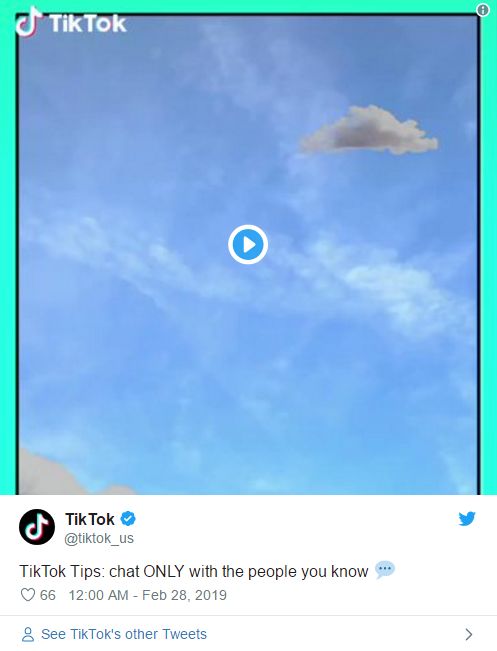This screenshot has width=497, height=651.
Task: Click the person icon beside See TikTok's
Action: coord(28,634)
